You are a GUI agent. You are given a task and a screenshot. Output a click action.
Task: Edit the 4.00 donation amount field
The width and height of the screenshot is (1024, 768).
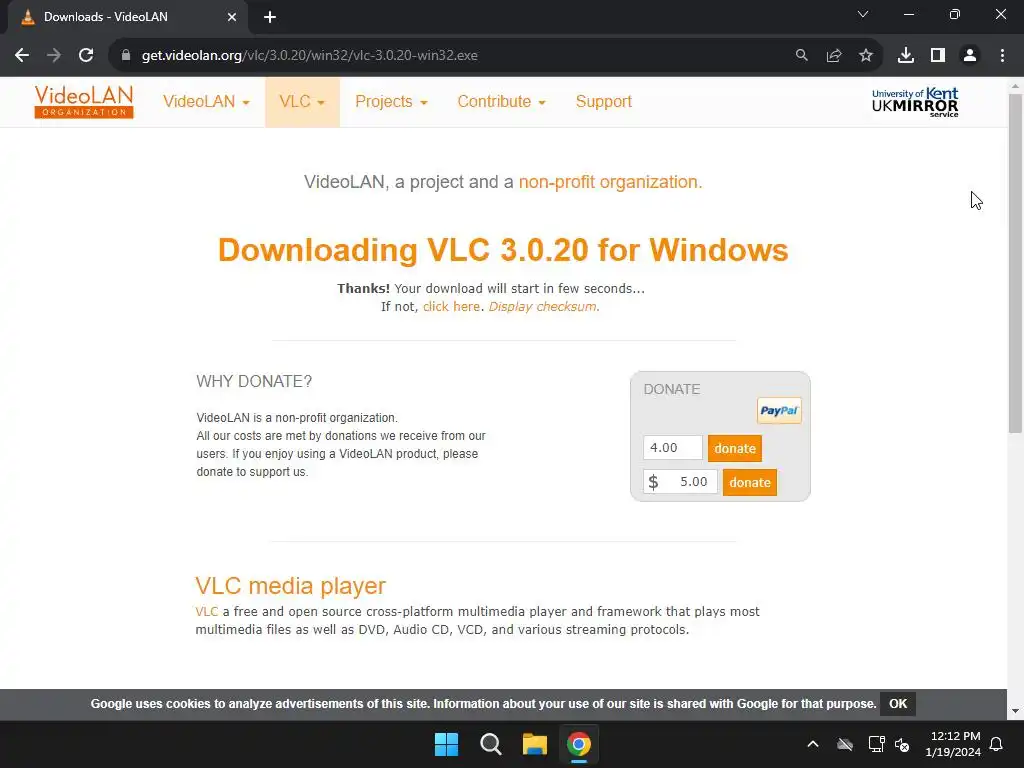tap(673, 448)
